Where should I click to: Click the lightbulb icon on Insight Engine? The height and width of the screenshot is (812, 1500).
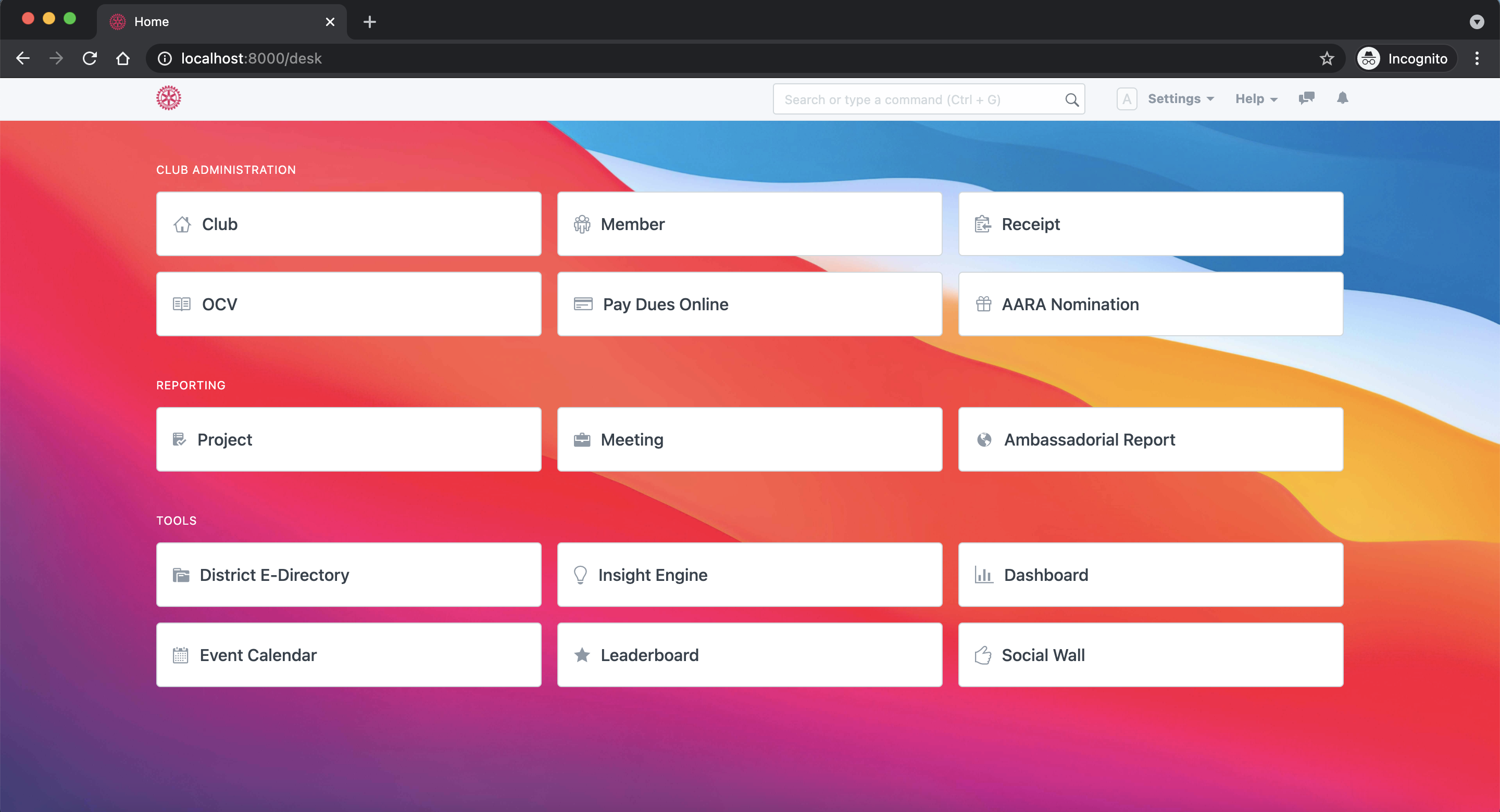coord(580,575)
